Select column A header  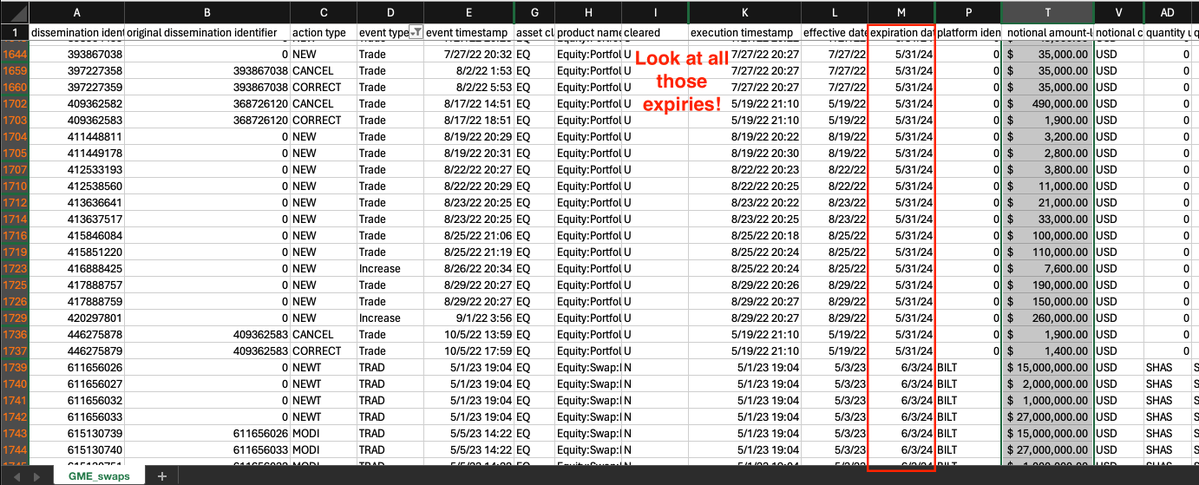coord(77,11)
